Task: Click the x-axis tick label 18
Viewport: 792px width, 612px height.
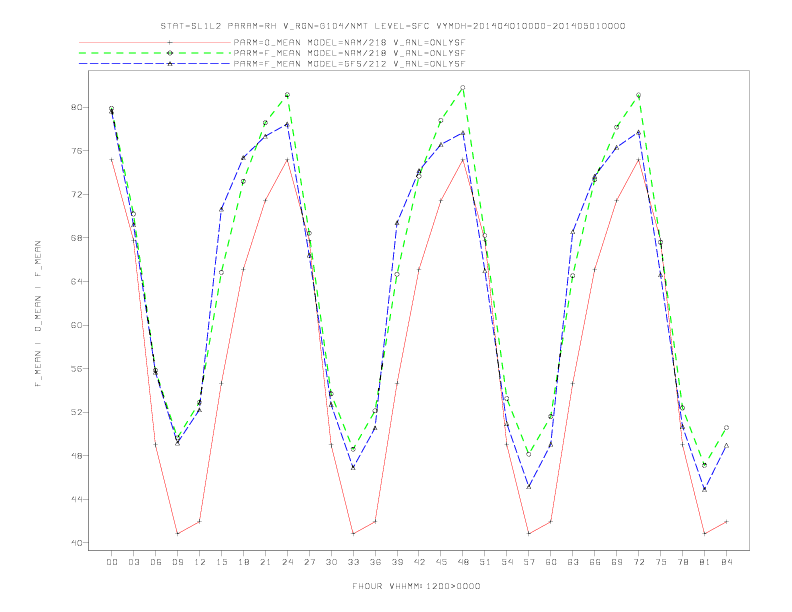Action: (x=243, y=562)
